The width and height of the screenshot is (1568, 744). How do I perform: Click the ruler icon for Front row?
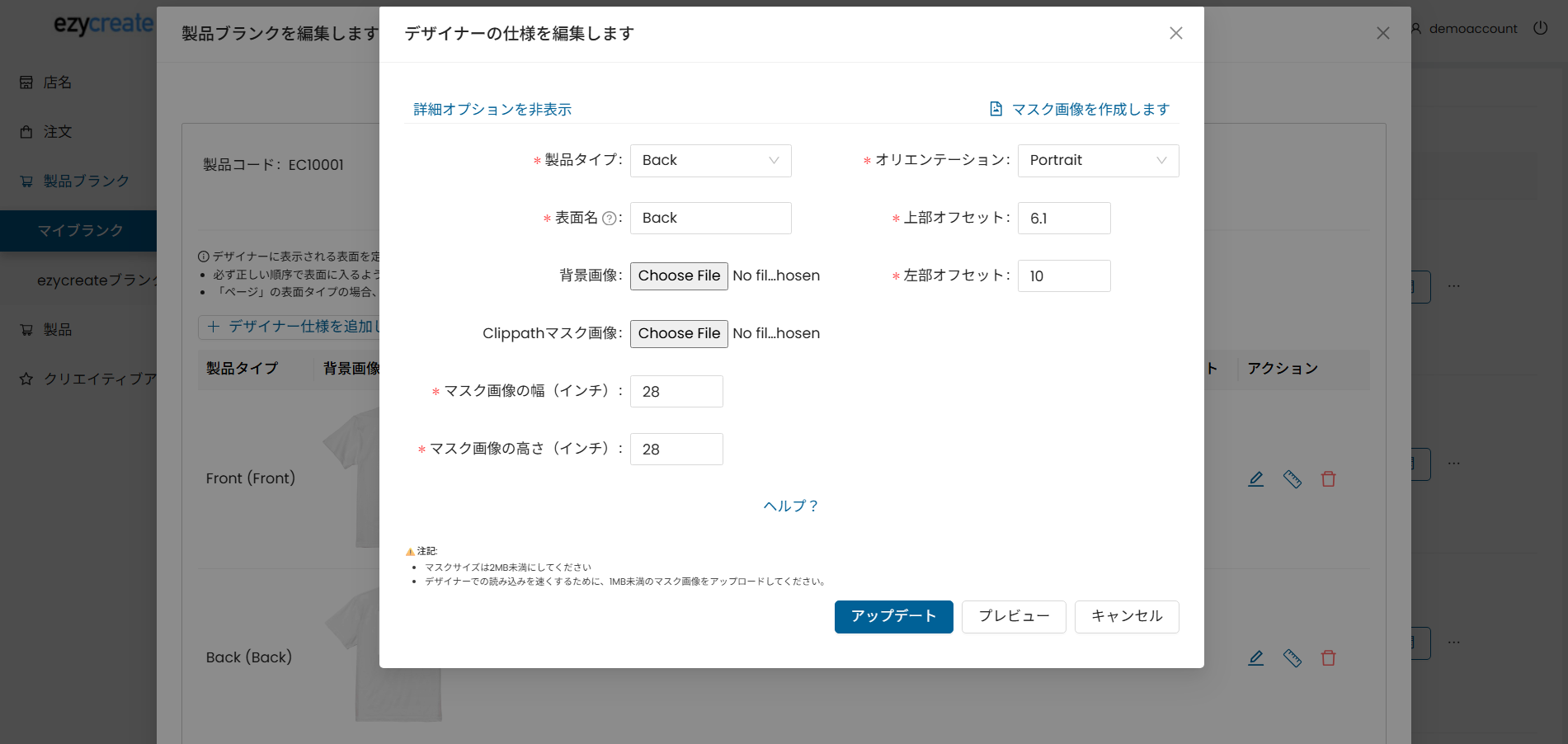[x=1292, y=478]
